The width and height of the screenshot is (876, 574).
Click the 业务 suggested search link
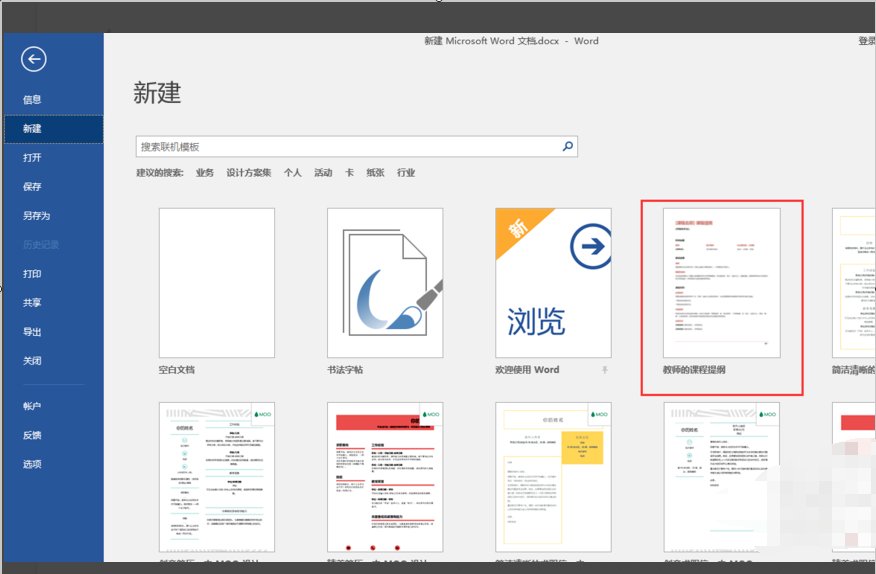coord(205,173)
